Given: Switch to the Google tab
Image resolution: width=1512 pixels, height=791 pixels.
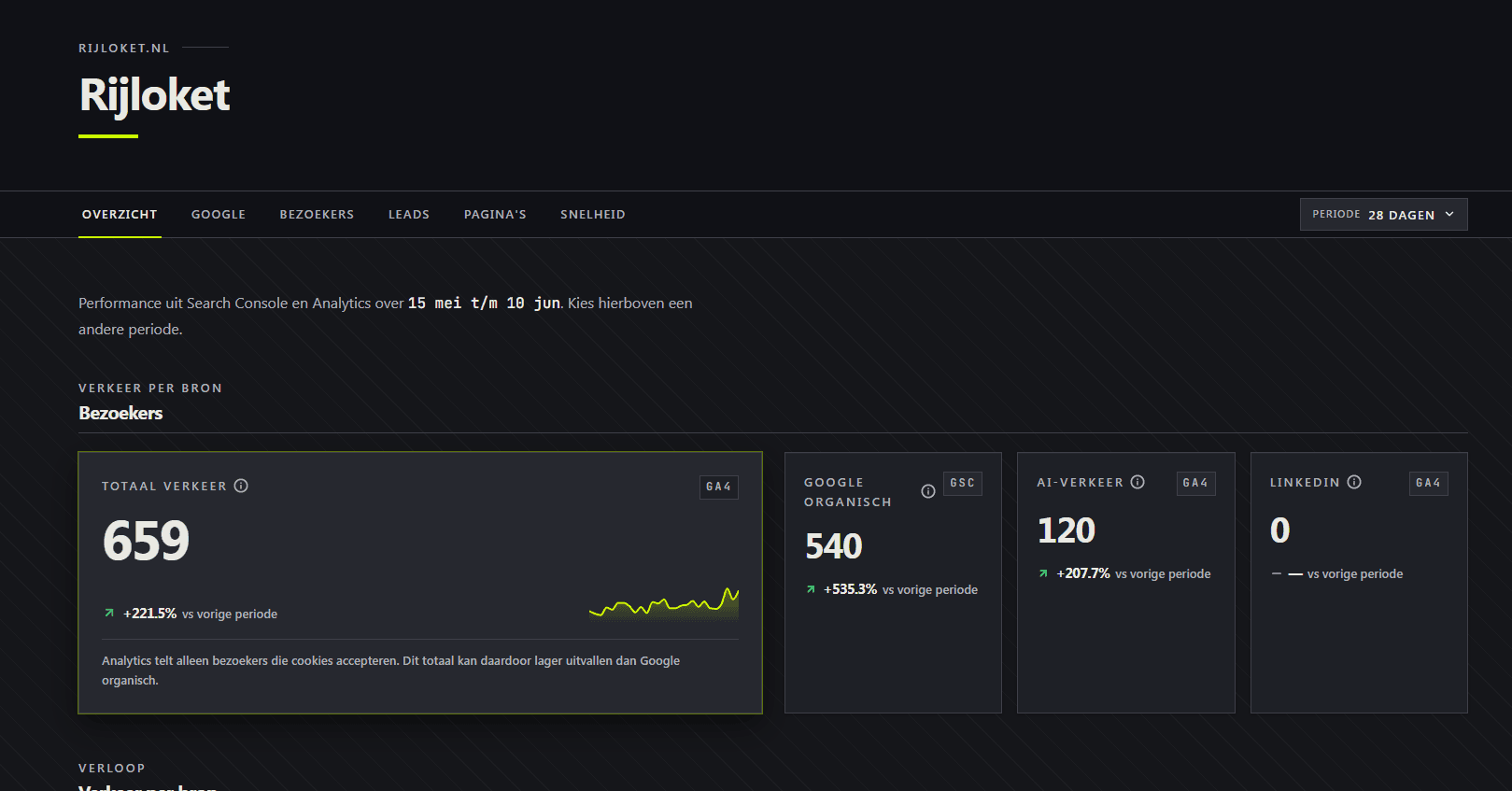Looking at the screenshot, I should coord(219,214).
